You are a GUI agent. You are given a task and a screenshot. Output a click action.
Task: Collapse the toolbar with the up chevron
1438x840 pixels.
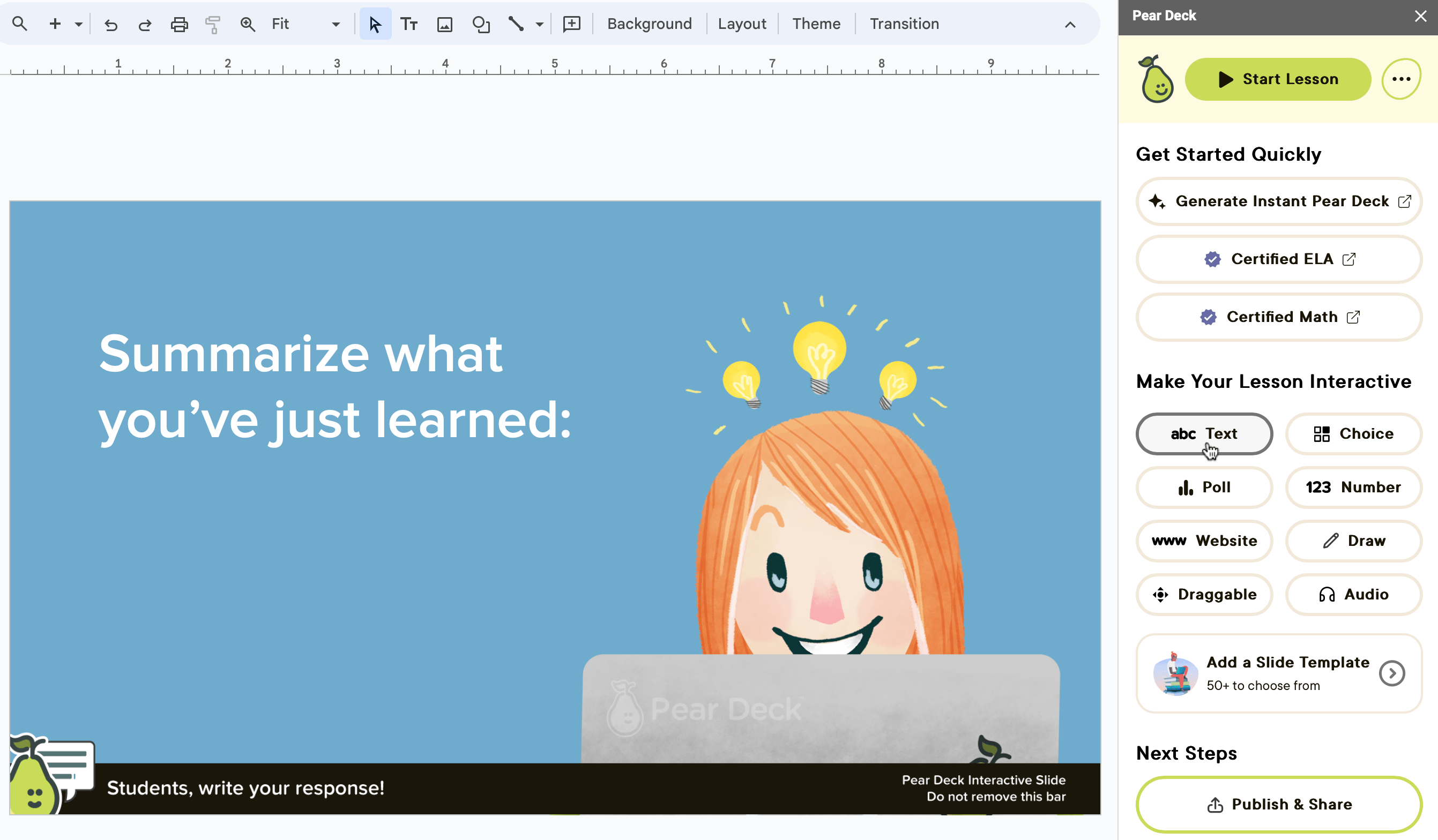pos(1070,25)
